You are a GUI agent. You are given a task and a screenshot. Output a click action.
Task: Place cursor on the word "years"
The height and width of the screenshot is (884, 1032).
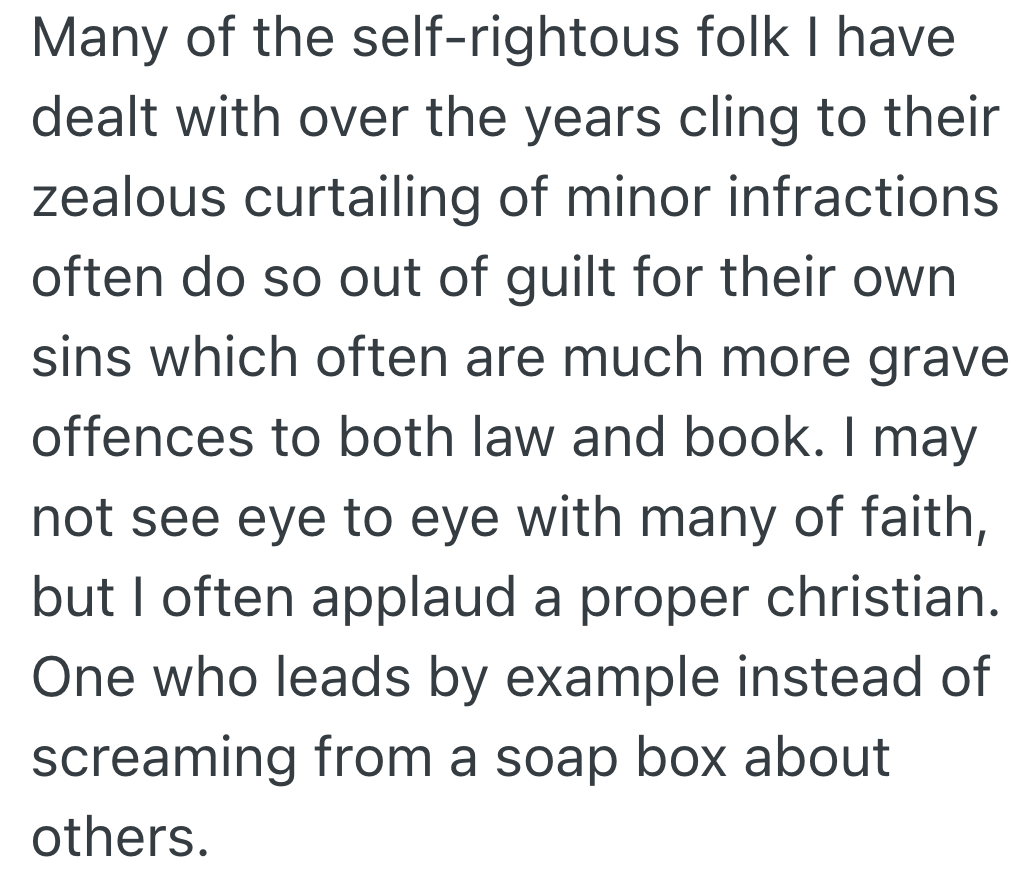click(591, 121)
